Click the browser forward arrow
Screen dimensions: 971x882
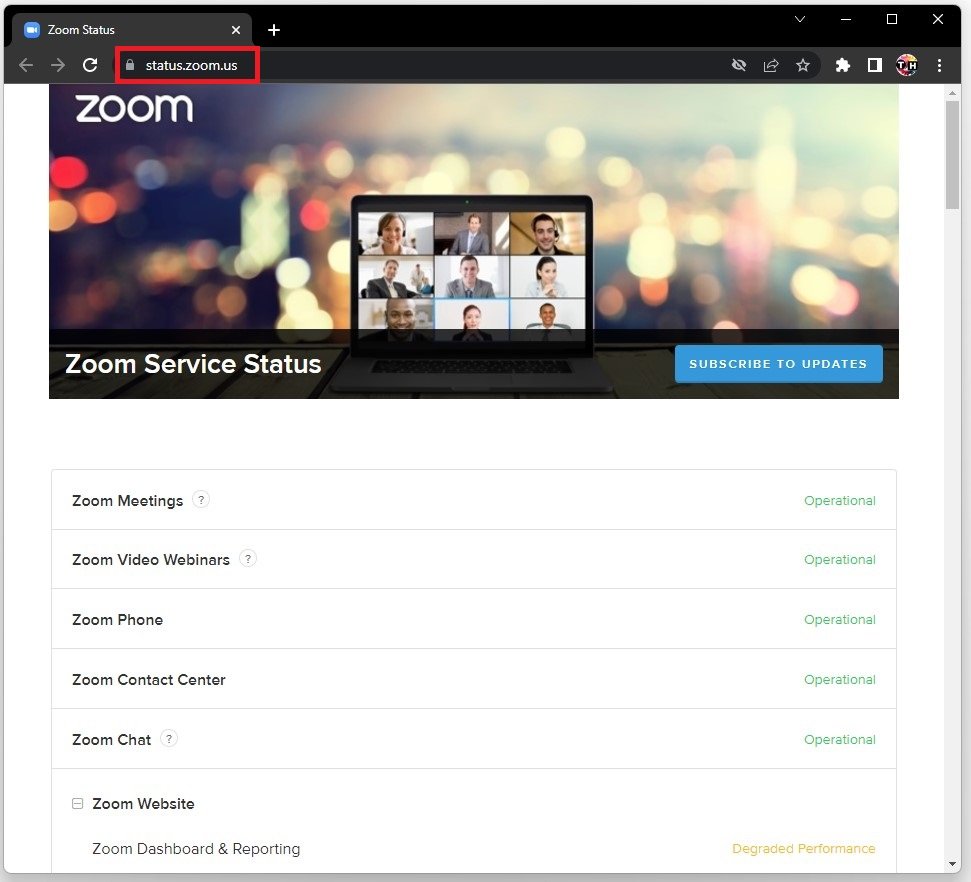pyautogui.click(x=58, y=65)
